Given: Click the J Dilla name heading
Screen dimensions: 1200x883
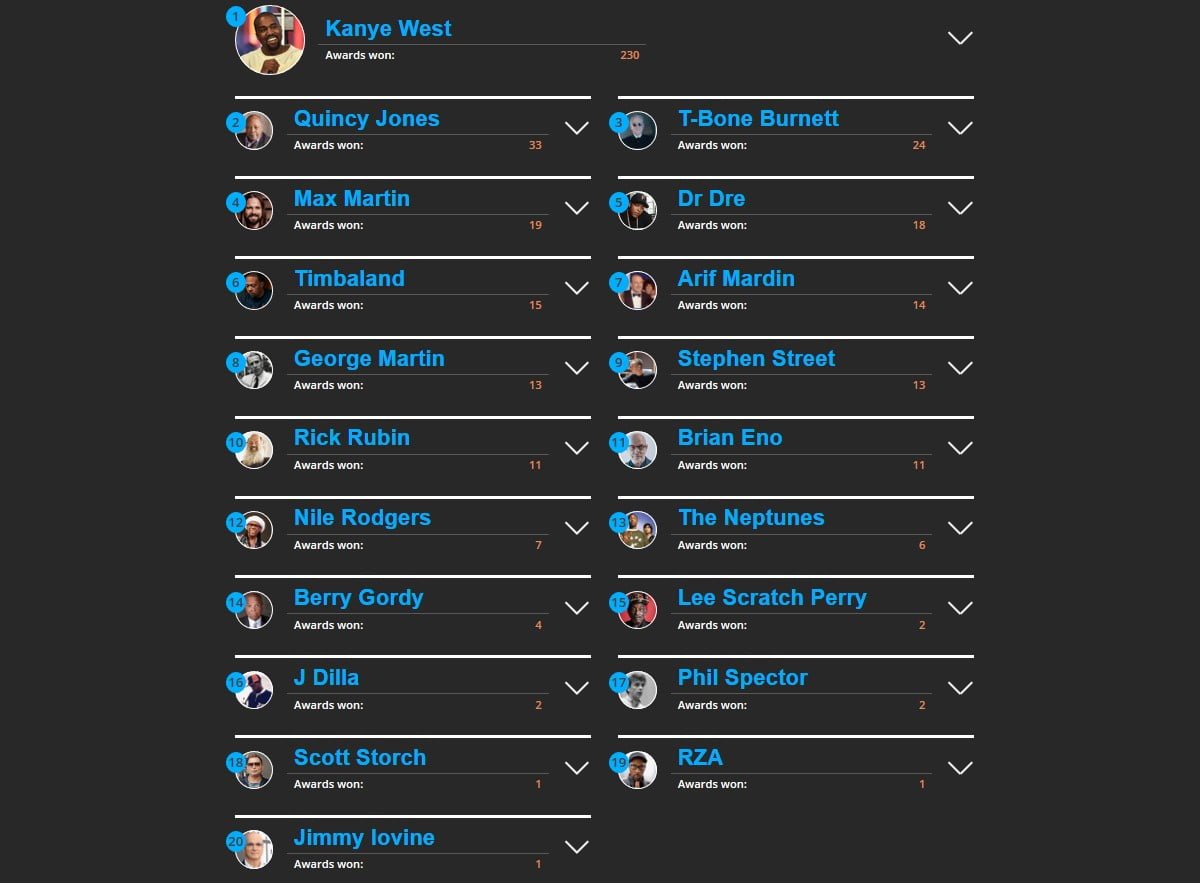Looking at the screenshot, I should [x=326, y=678].
